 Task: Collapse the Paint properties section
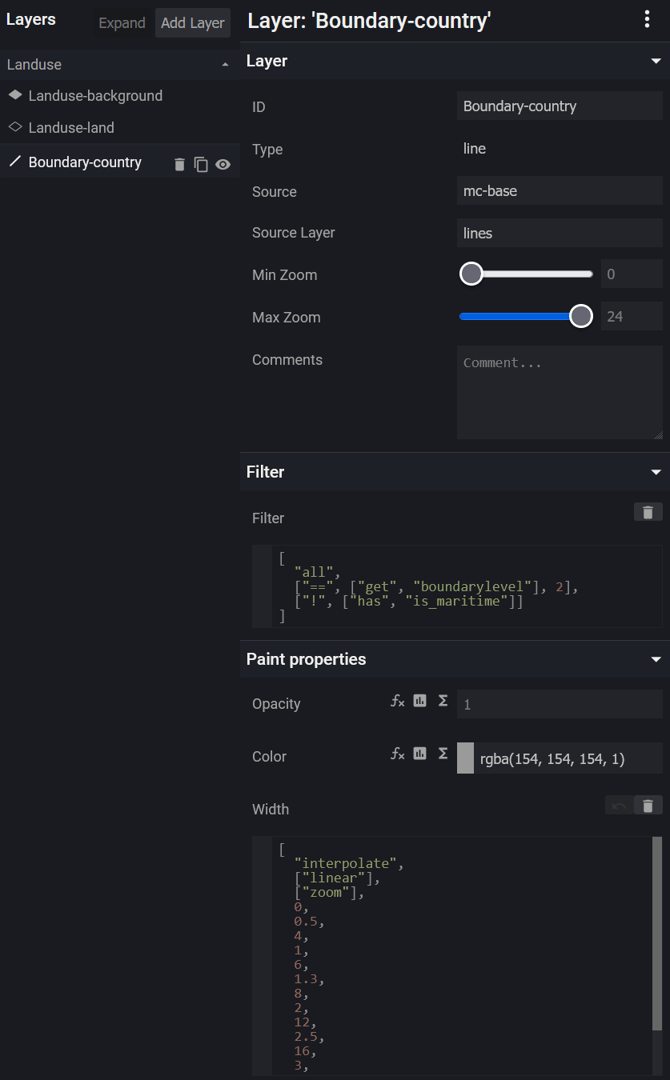tap(656, 660)
